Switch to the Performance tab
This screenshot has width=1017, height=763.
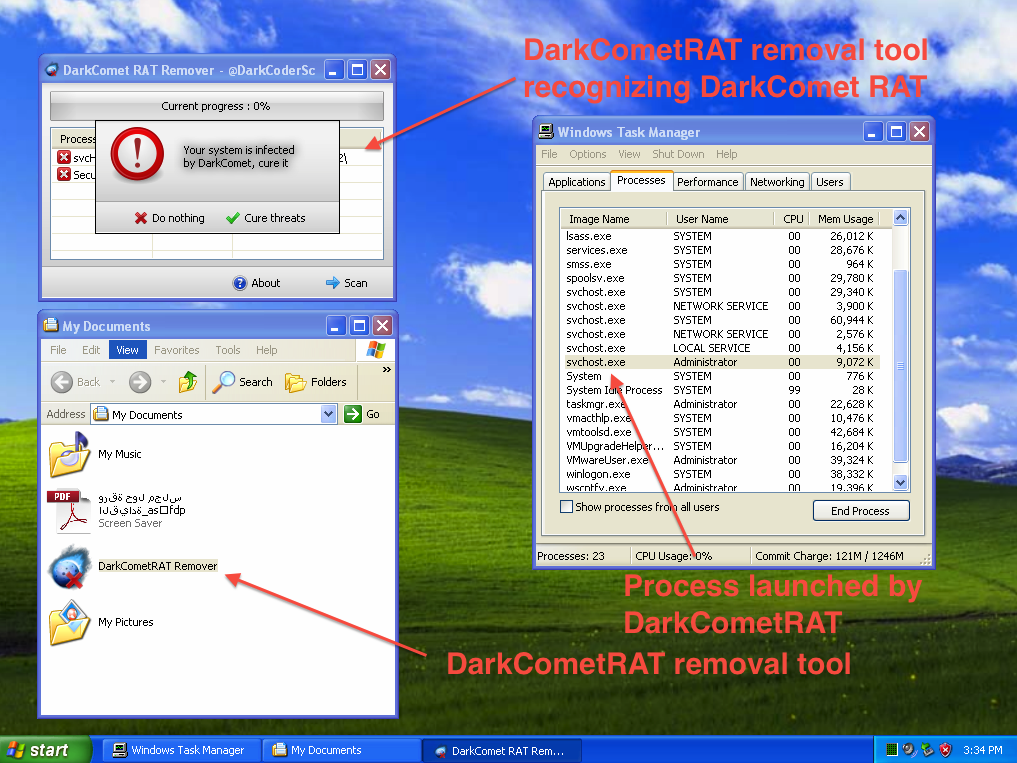tap(707, 182)
